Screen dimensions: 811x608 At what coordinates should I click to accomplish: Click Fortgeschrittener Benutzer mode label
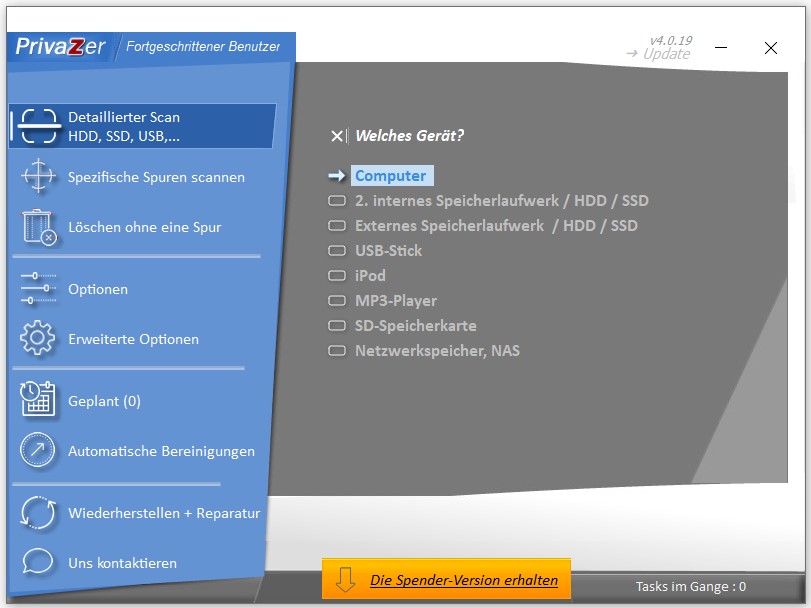203,47
